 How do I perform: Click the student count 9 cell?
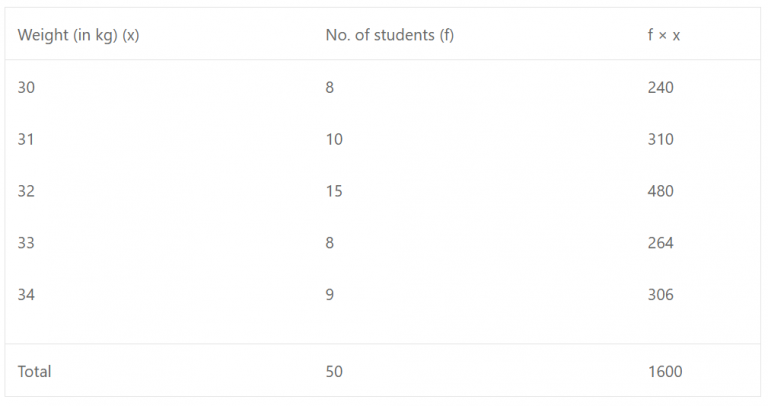[x=330, y=295]
